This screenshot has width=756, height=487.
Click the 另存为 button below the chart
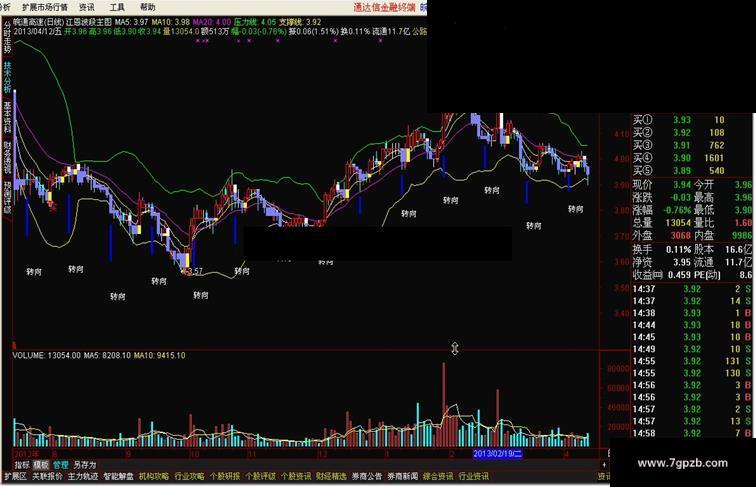pyautogui.click(x=84, y=465)
